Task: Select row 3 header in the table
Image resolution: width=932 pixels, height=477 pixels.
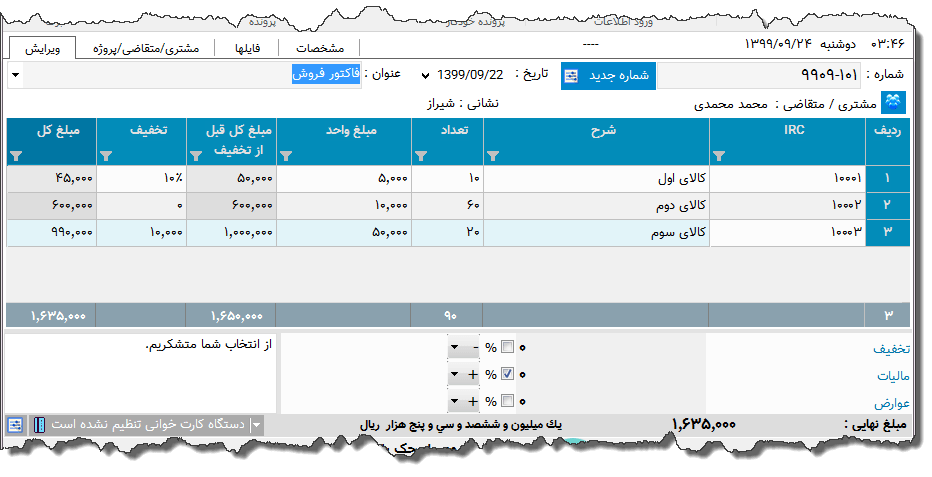Action: tap(887, 232)
